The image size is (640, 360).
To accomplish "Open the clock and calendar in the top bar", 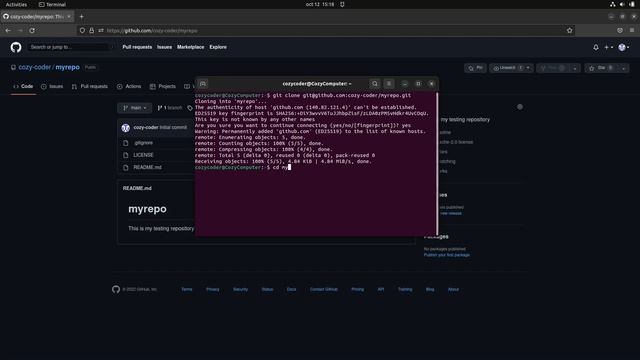I will (x=320, y=4).
